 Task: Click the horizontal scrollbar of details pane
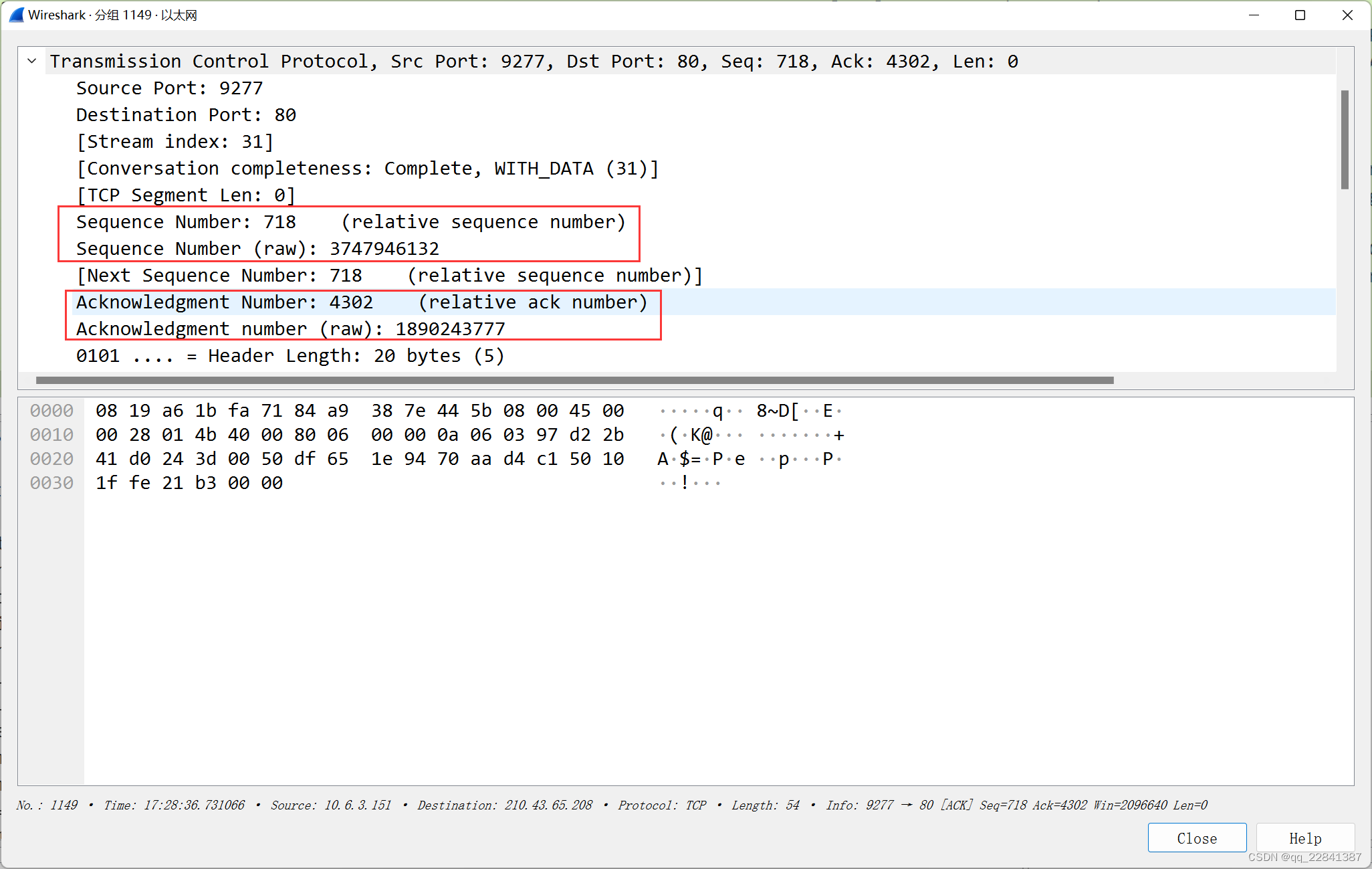pyautogui.click(x=575, y=380)
